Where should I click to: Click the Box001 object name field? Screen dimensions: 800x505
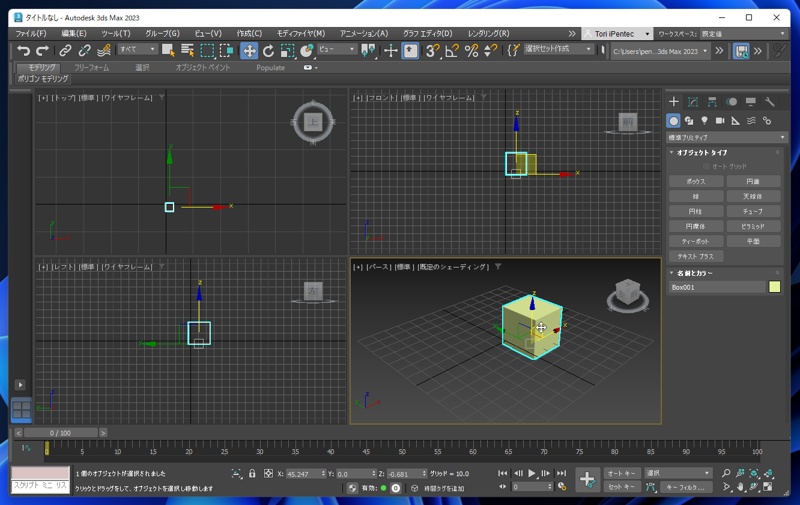click(717, 287)
